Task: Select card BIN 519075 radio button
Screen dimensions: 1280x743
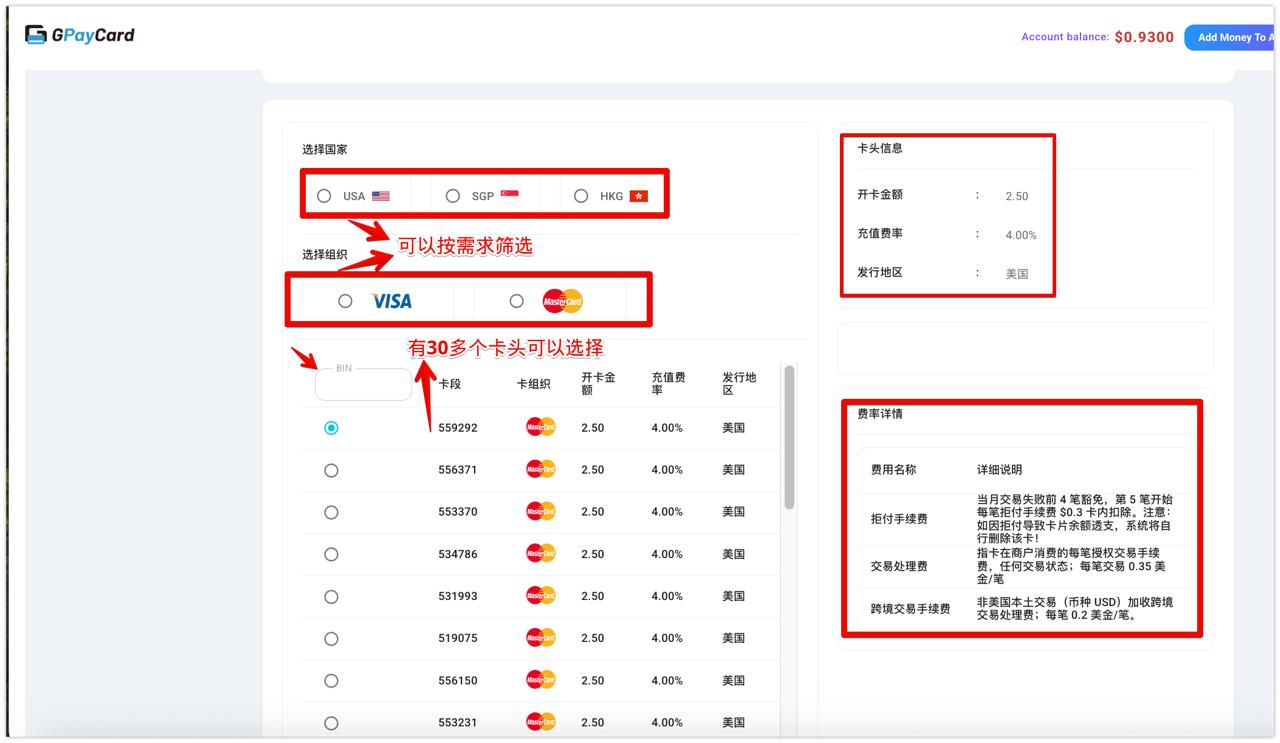Action: pyautogui.click(x=331, y=639)
